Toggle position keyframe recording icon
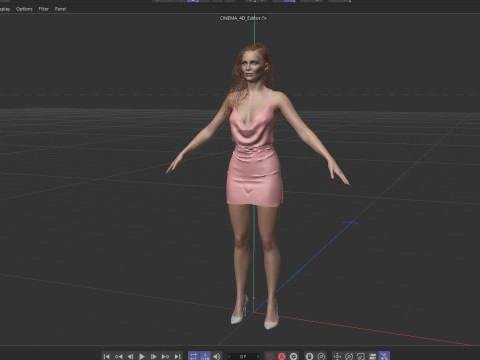Viewport: 480px width, 360px height. [337, 356]
